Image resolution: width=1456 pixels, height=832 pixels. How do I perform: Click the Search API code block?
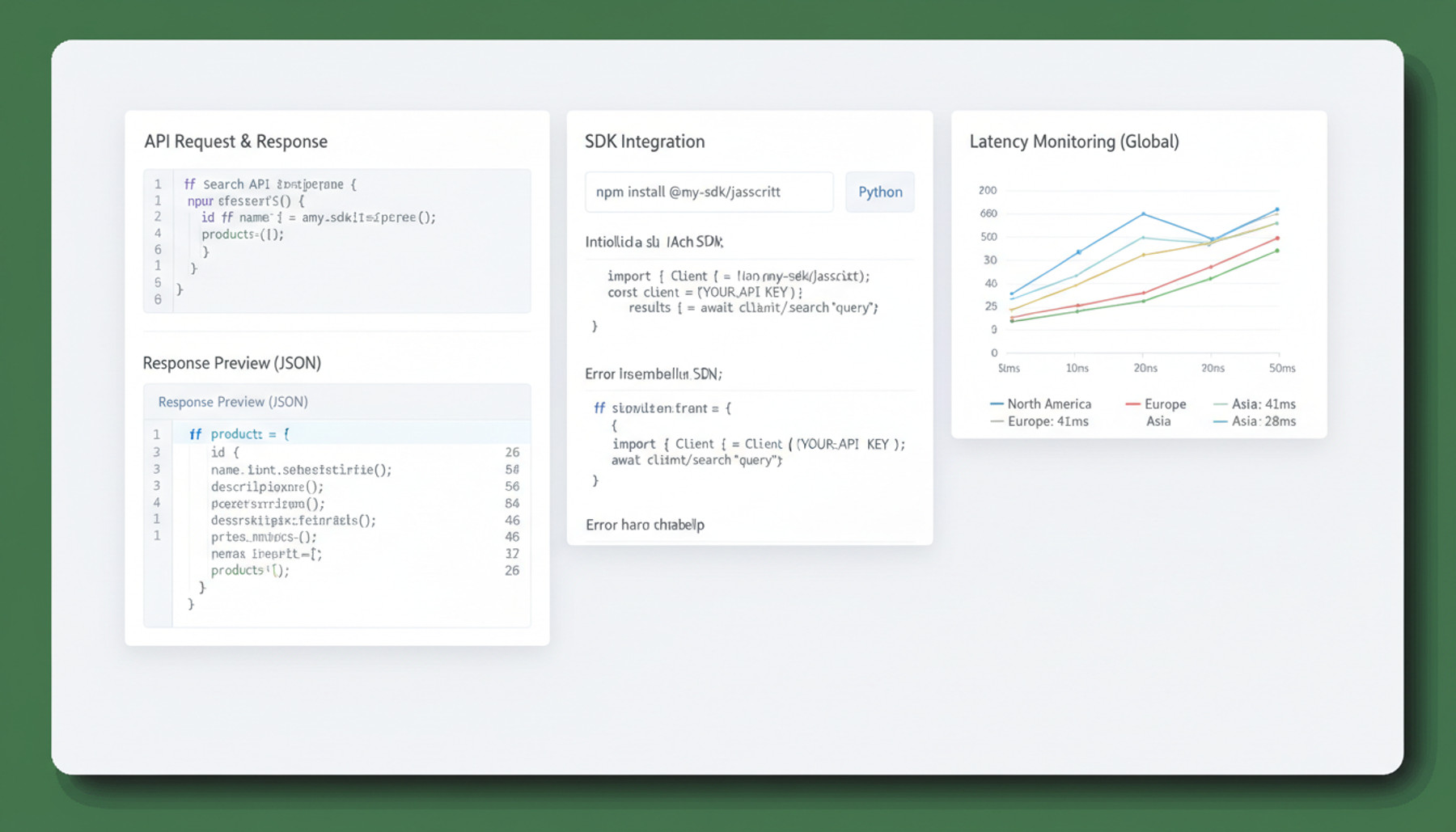tap(337, 241)
